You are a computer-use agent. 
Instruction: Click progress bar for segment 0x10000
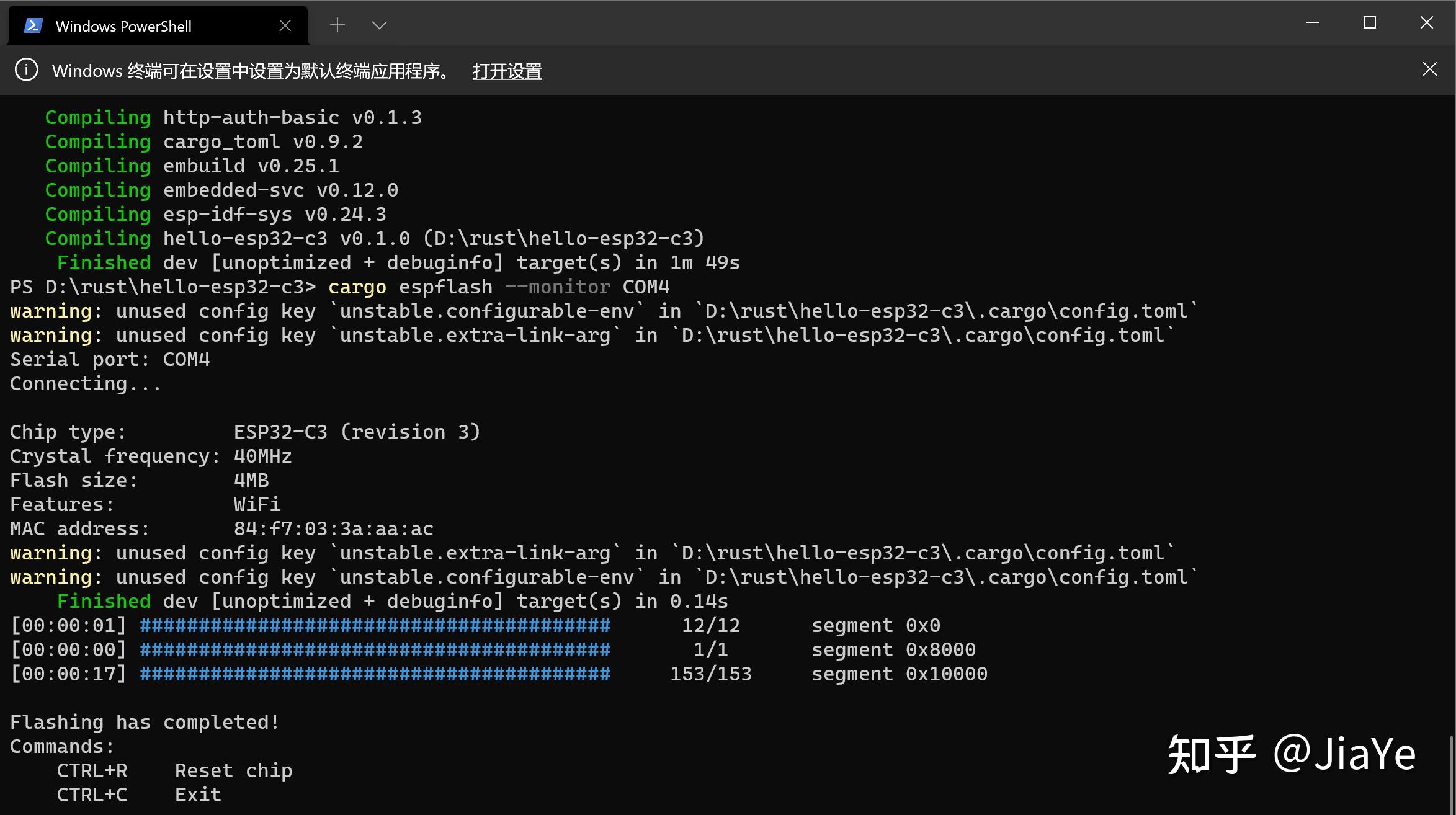(375, 674)
